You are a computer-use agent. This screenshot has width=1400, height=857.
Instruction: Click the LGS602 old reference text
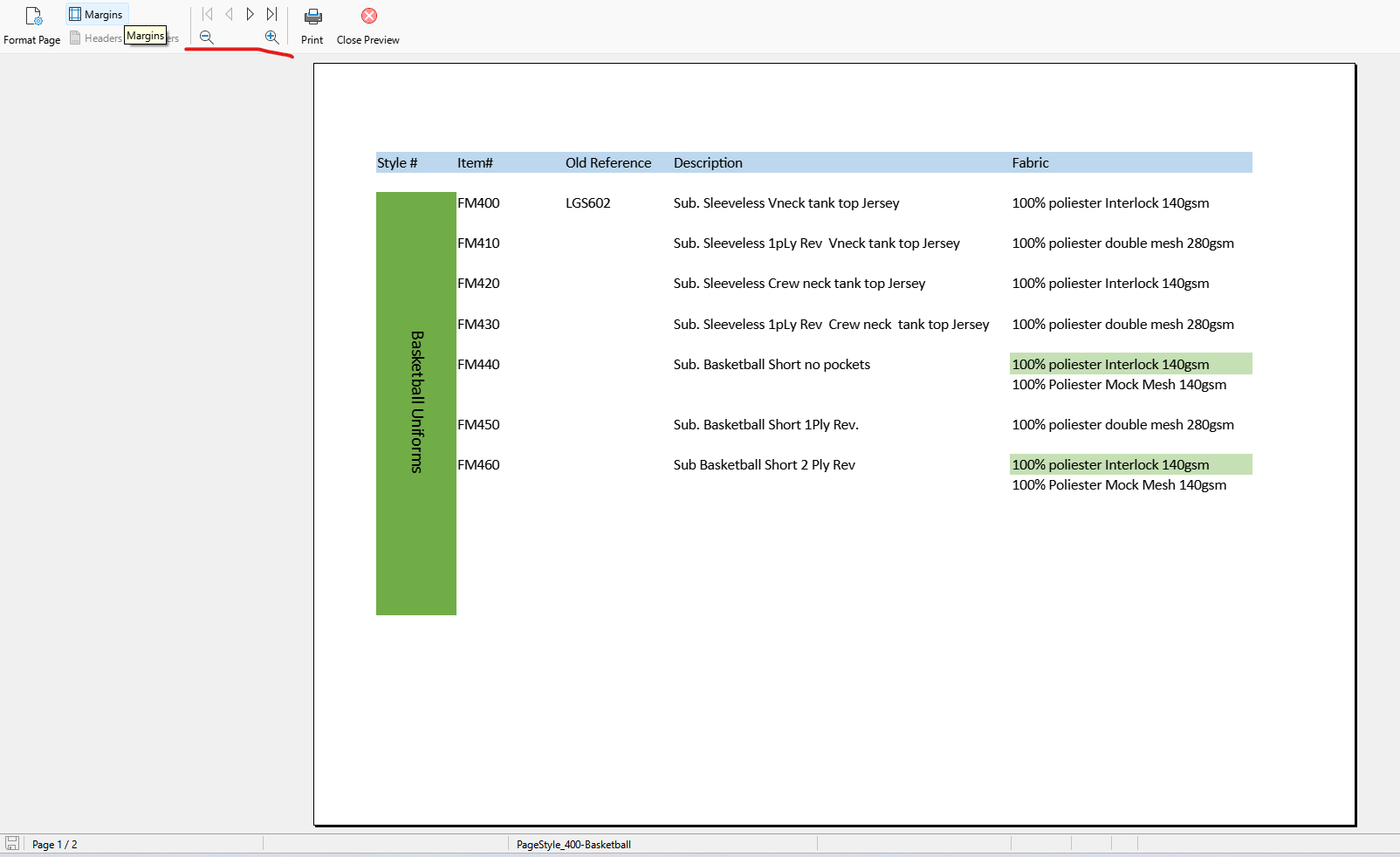(587, 203)
